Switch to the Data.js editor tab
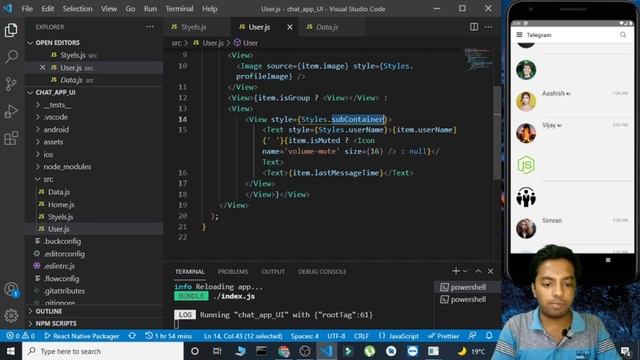This screenshot has height=360, width=640. click(331, 27)
